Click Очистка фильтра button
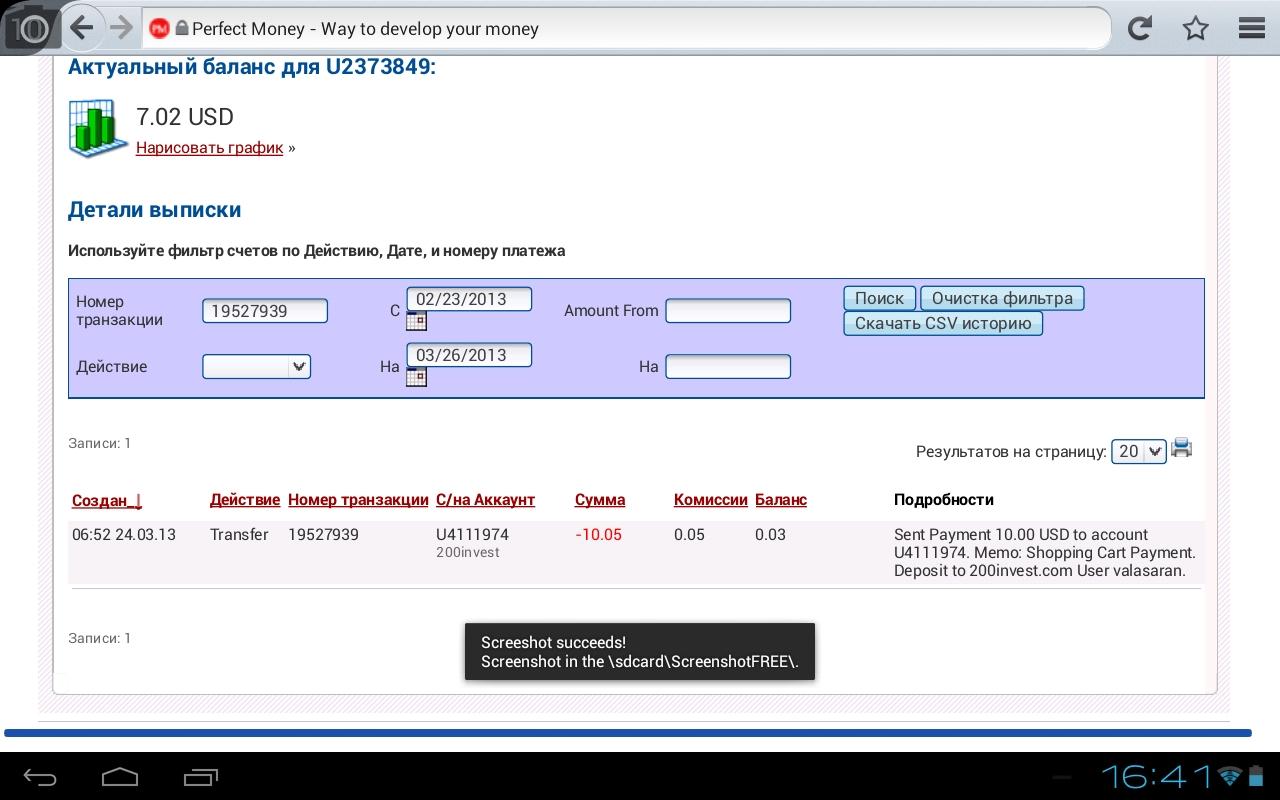 coord(1001,298)
